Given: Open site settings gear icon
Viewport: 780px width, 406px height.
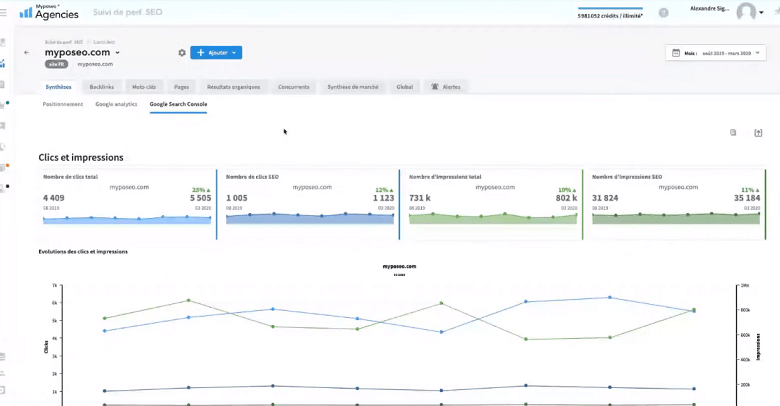Looking at the screenshot, I should pos(182,53).
